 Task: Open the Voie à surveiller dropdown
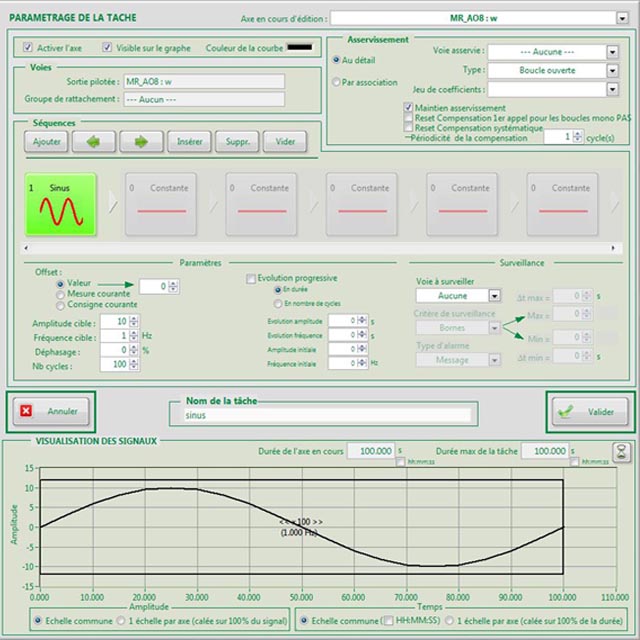click(494, 296)
